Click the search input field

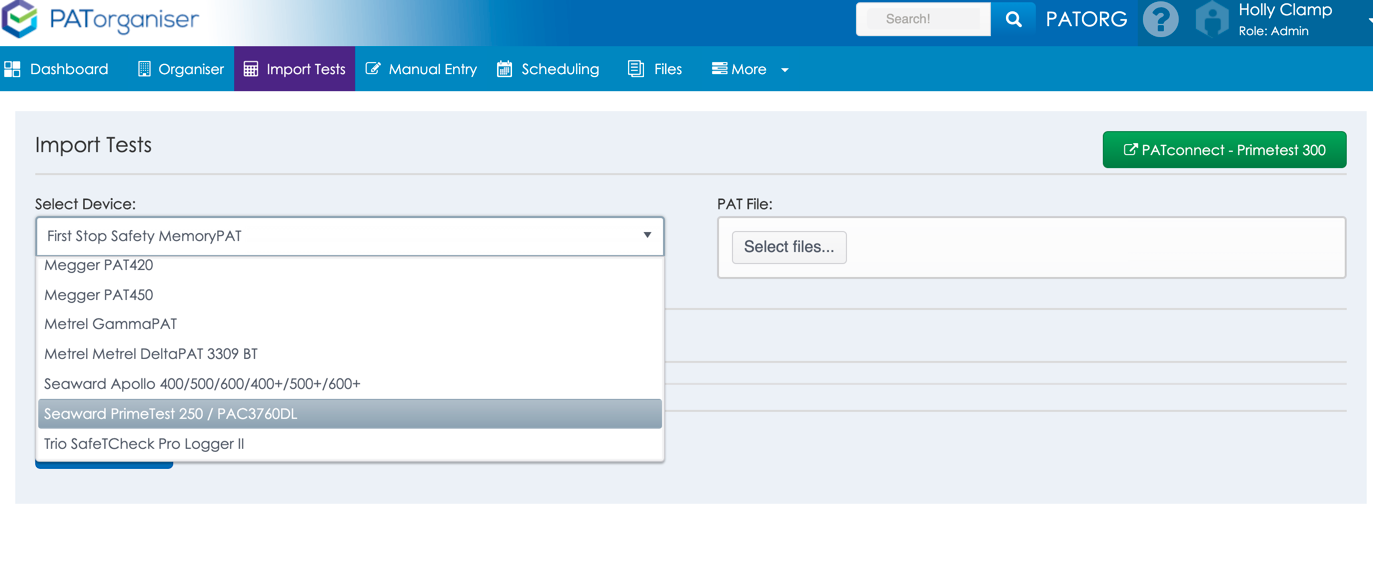pos(923,19)
